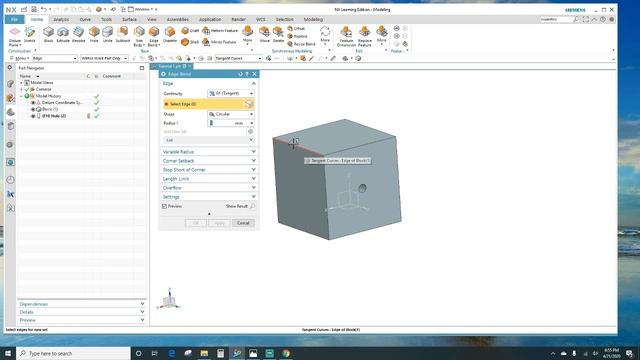Click the Resize Blend tool
The width and height of the screenshot is (640, 360).
[x=301, y=44]
